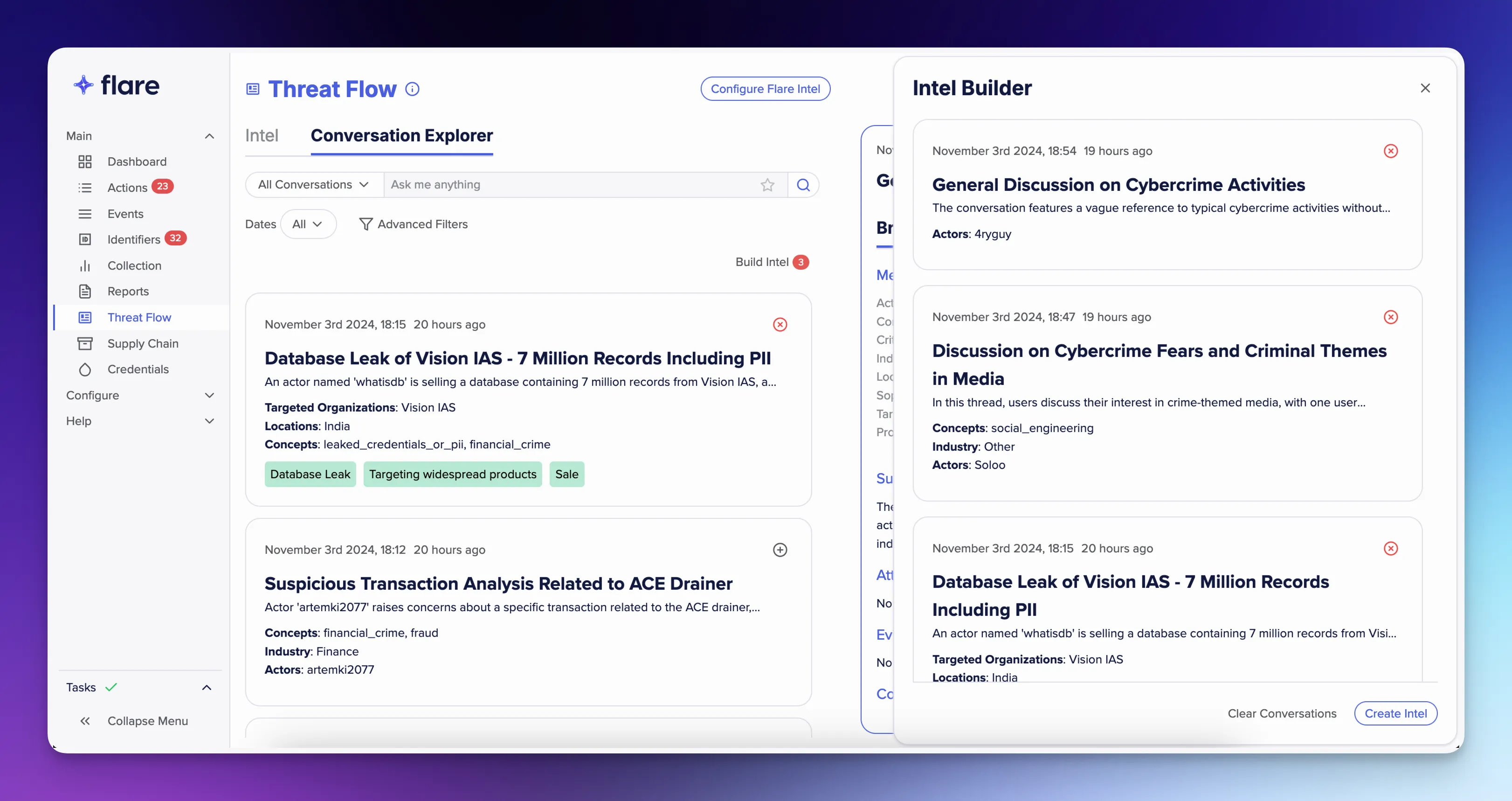
Task: Open the Dates All dropdown
Action: point(308,224)
